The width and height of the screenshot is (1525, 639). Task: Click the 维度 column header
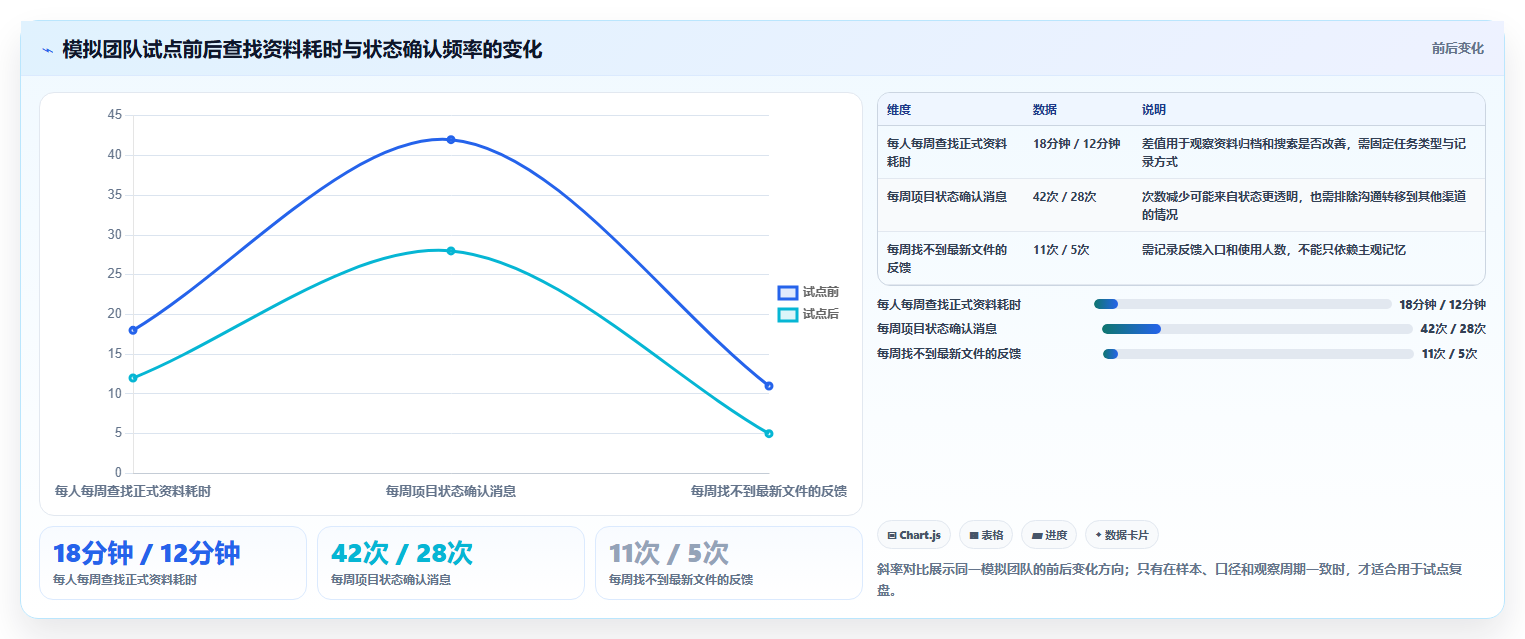pyautogui.click(x=899, y=110)
